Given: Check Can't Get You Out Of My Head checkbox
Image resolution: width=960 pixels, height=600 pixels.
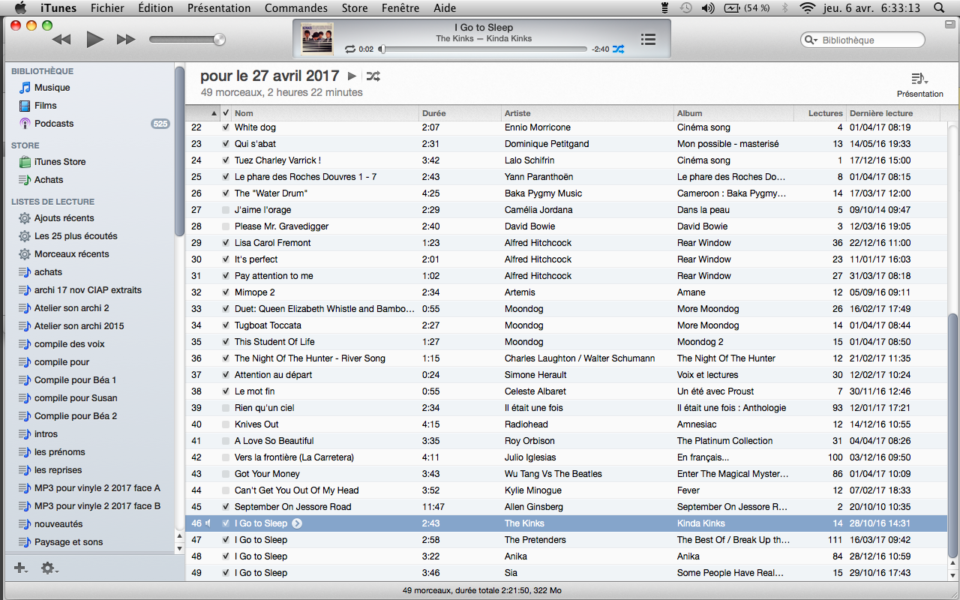Looking at the screenshot, I should coord(226,490).
